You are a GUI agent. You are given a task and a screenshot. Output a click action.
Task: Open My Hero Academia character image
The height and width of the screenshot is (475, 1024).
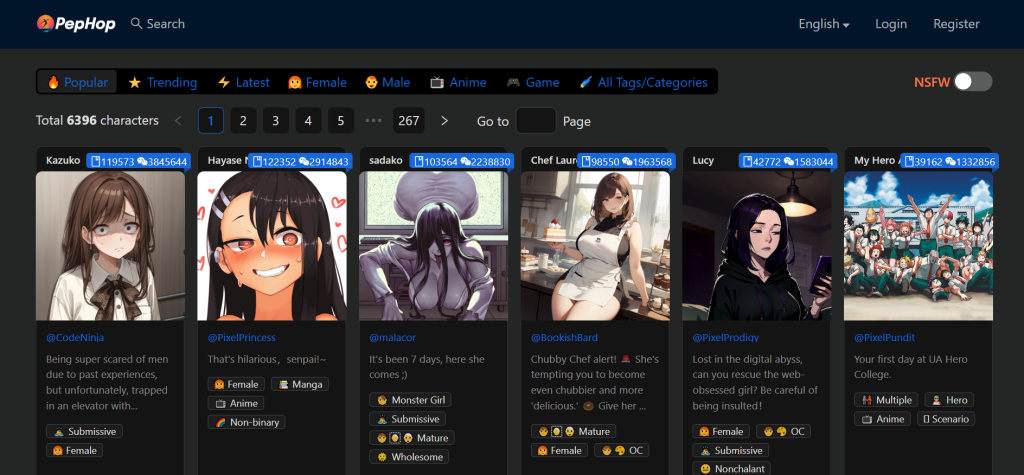918,246
